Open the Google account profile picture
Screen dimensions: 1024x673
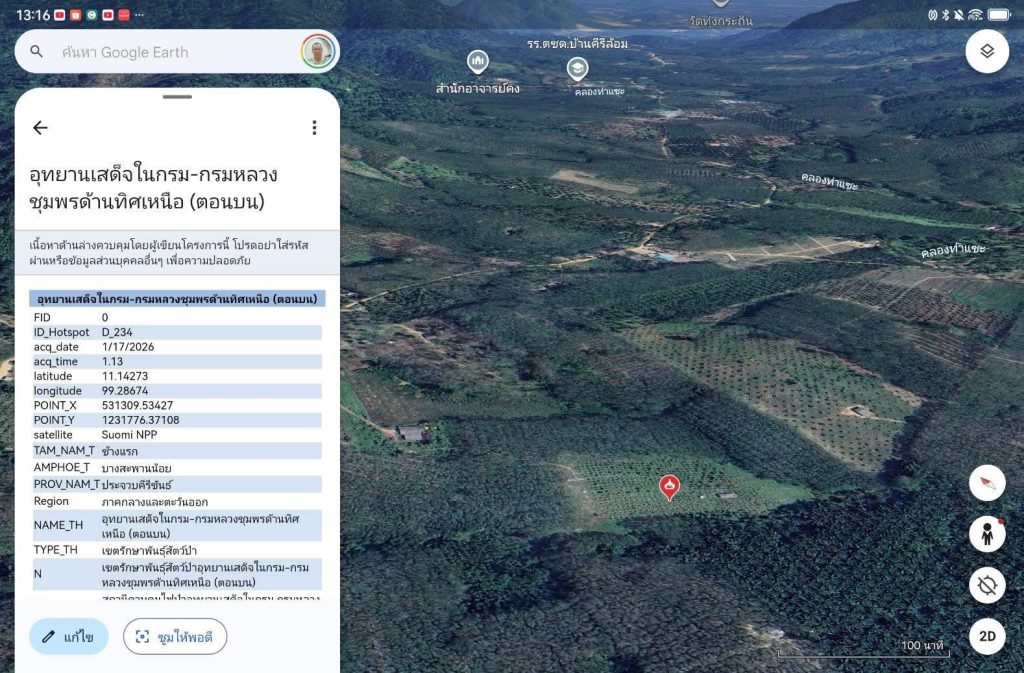tap(318, 52)
